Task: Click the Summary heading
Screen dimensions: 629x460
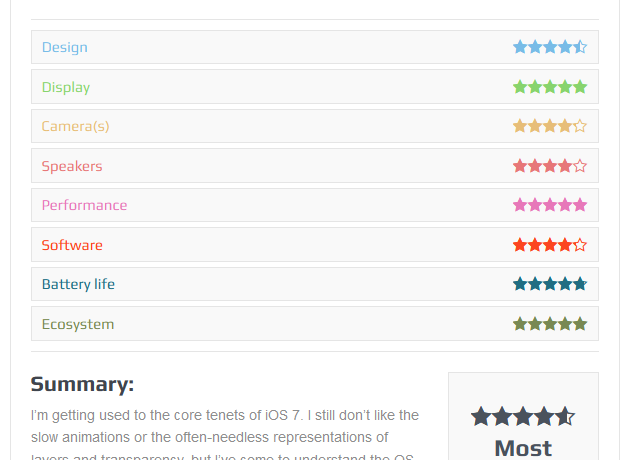Action: 82,385
